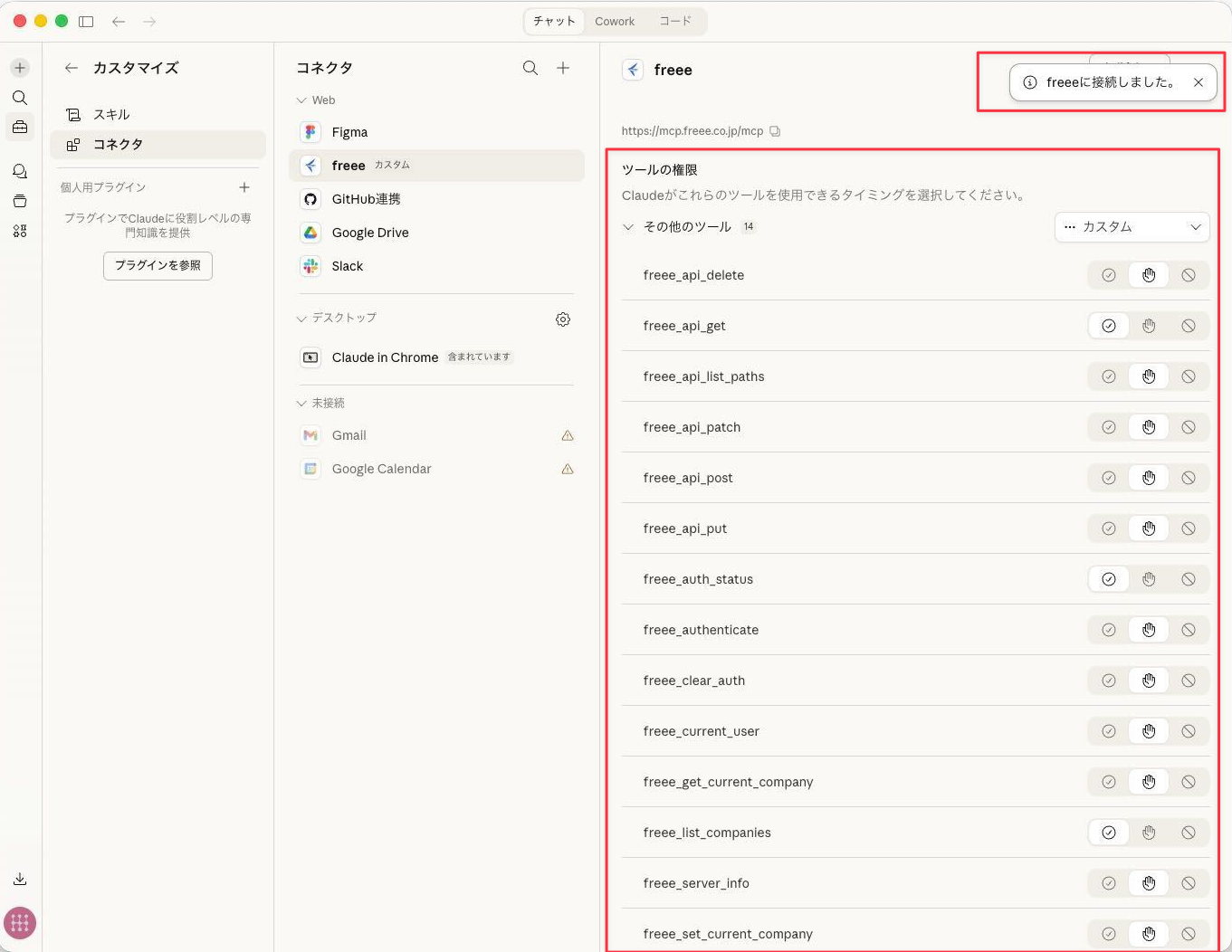This screenshot has height=952, width=1232.
Task: Click the 含まれています badge
Action: [x=479, y=357]
